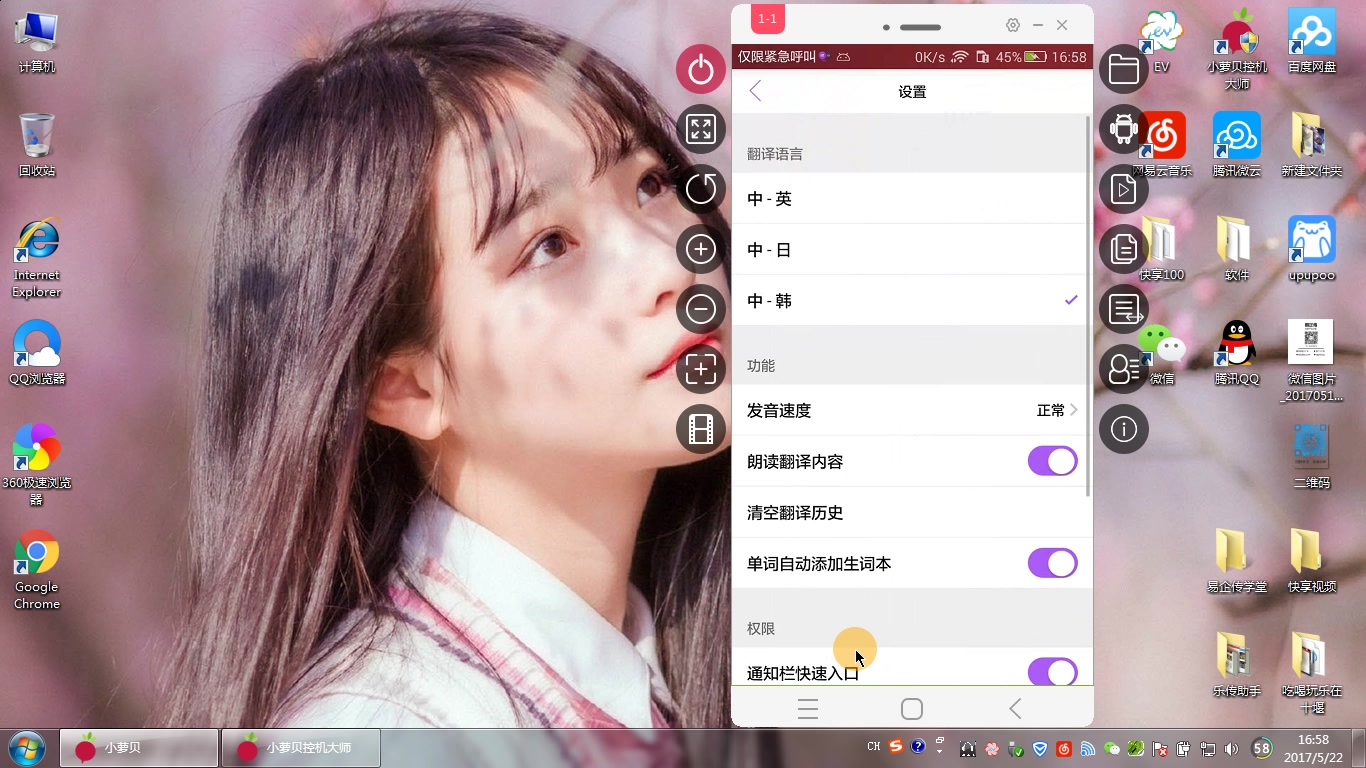Viewport: 1366px width, 768px height.
Task: Open 百度网盘 desktop shortcut
Action: pos(1312,42)
